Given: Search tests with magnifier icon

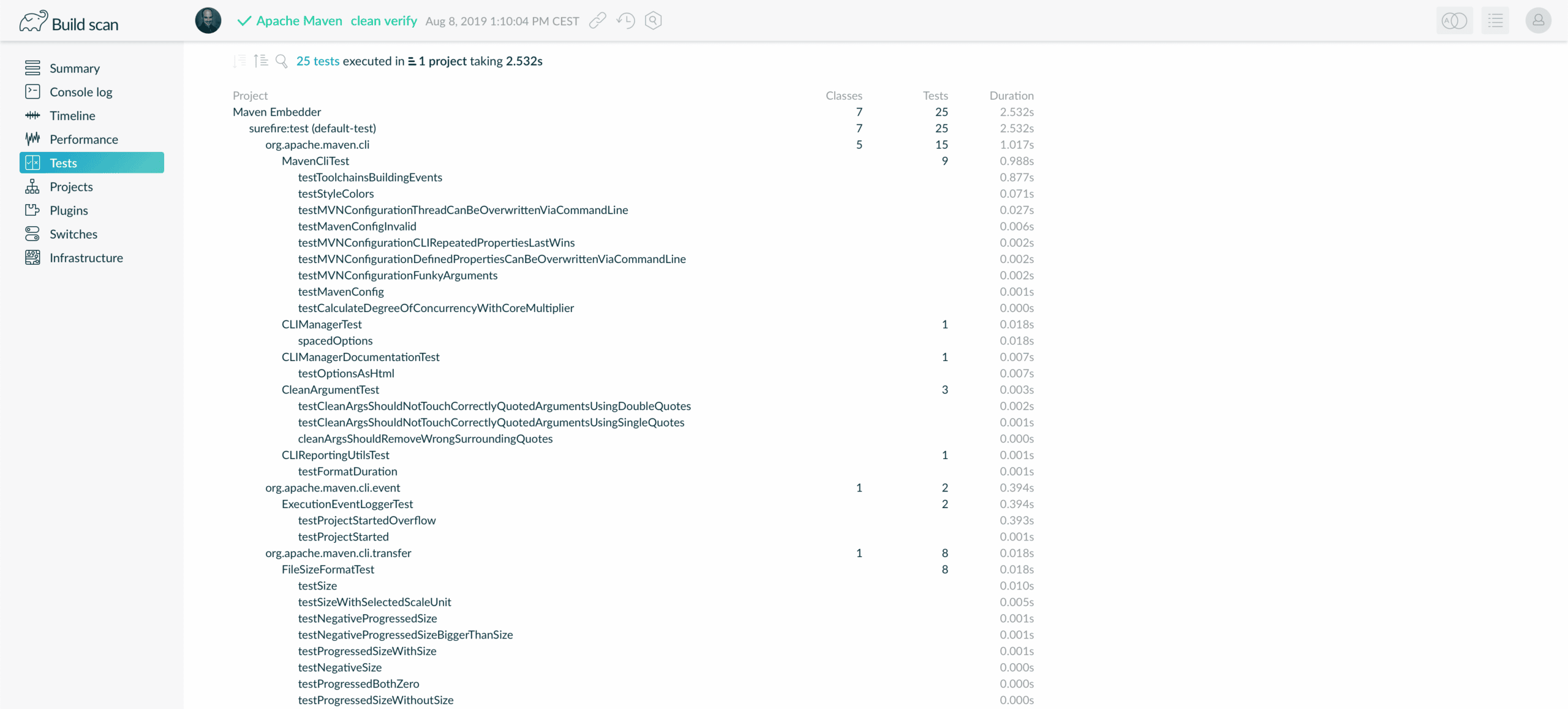Looking at the screenshot, I should click(282, 61).
